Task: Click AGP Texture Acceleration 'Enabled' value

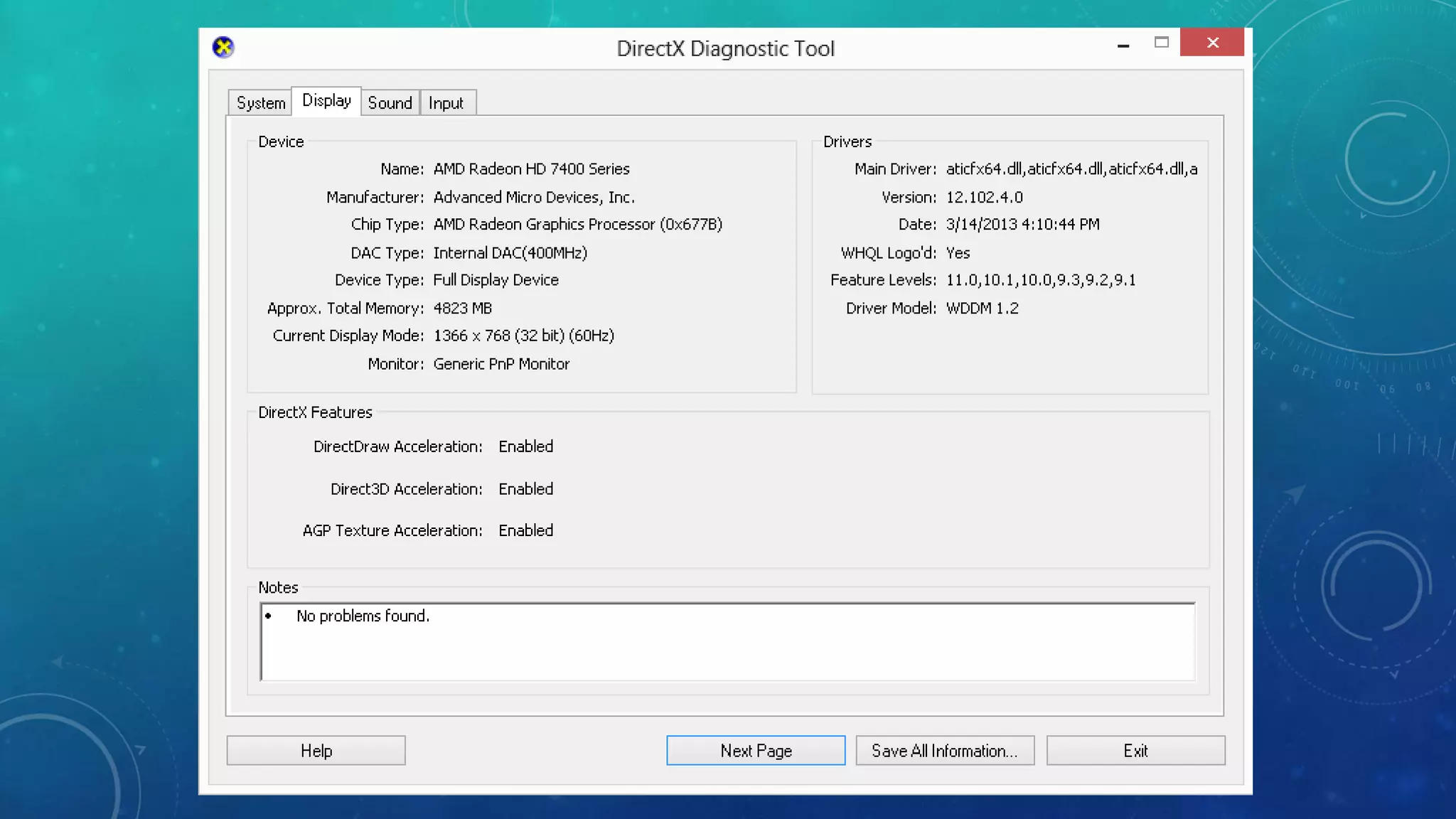Action: pos(526,530)
